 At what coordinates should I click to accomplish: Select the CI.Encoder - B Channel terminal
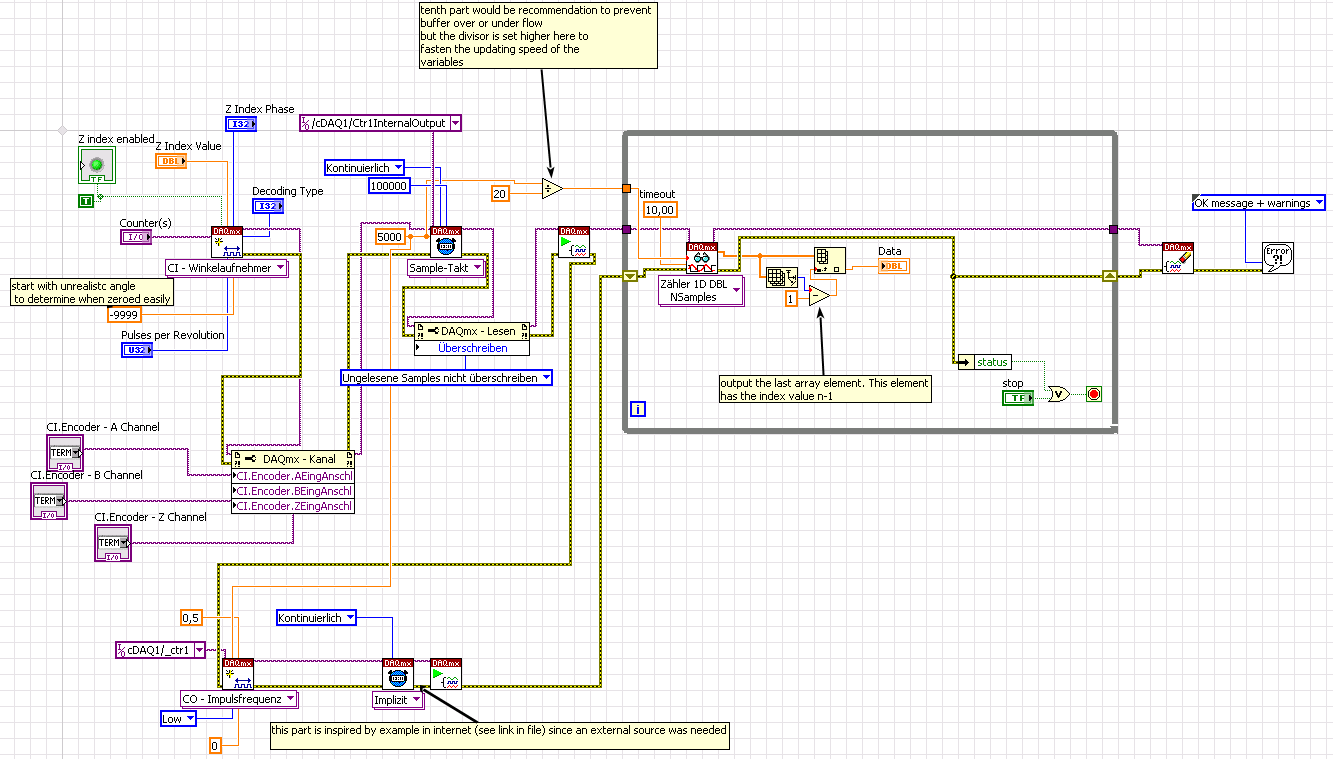pos(50,500)
